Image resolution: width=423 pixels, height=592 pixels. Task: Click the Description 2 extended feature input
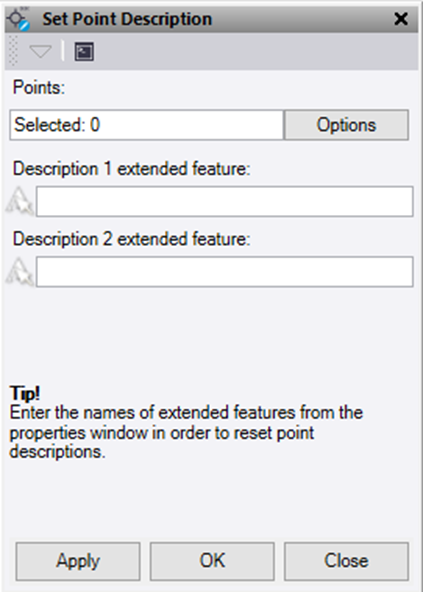225,271
